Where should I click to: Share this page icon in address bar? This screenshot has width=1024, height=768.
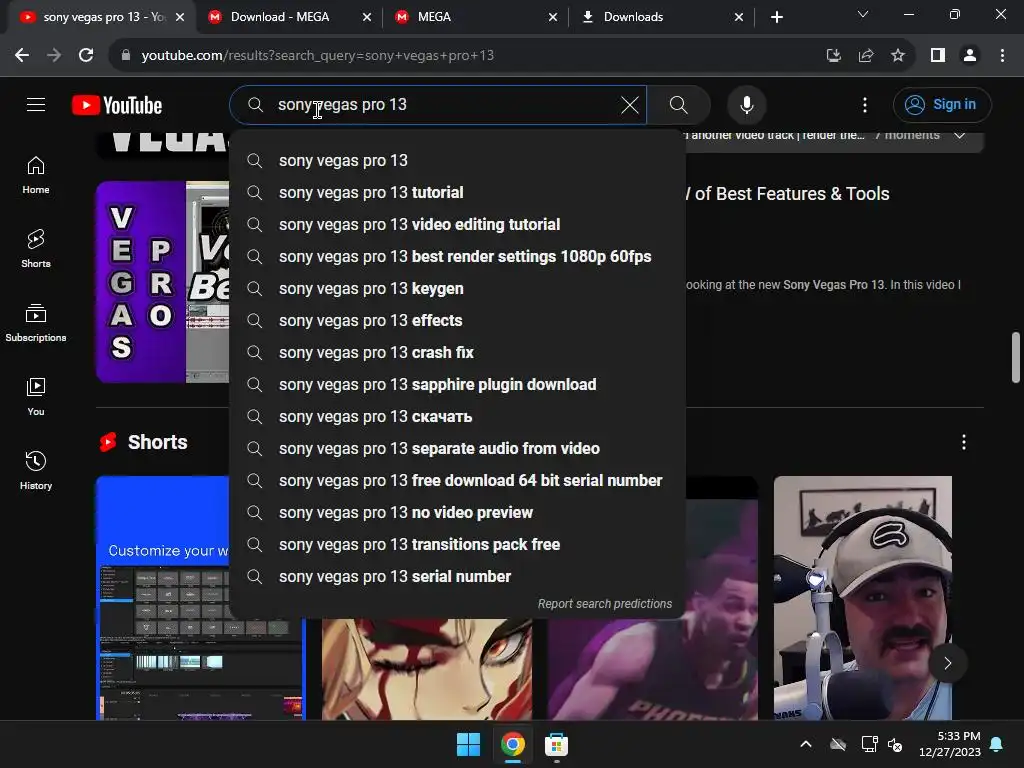point(866,56)
